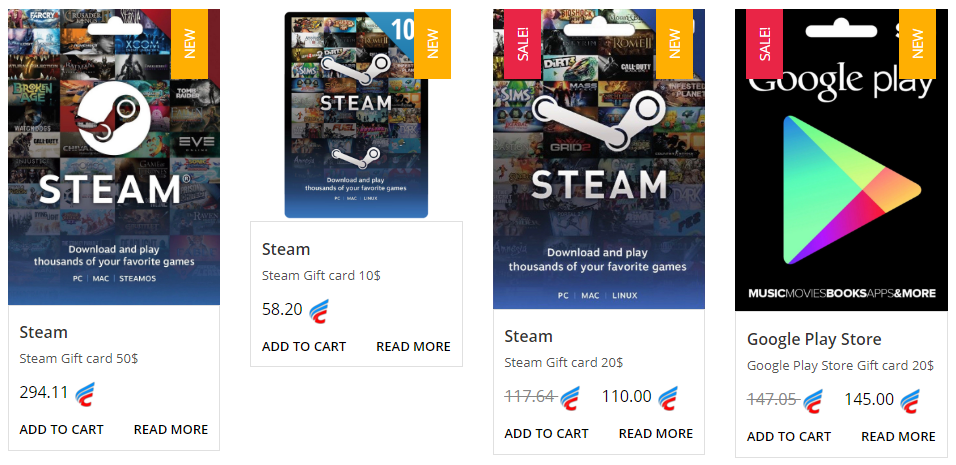Click currency icon beside 110.00 sale price
The image size is (956, 465).
click(x=668, y=398)
